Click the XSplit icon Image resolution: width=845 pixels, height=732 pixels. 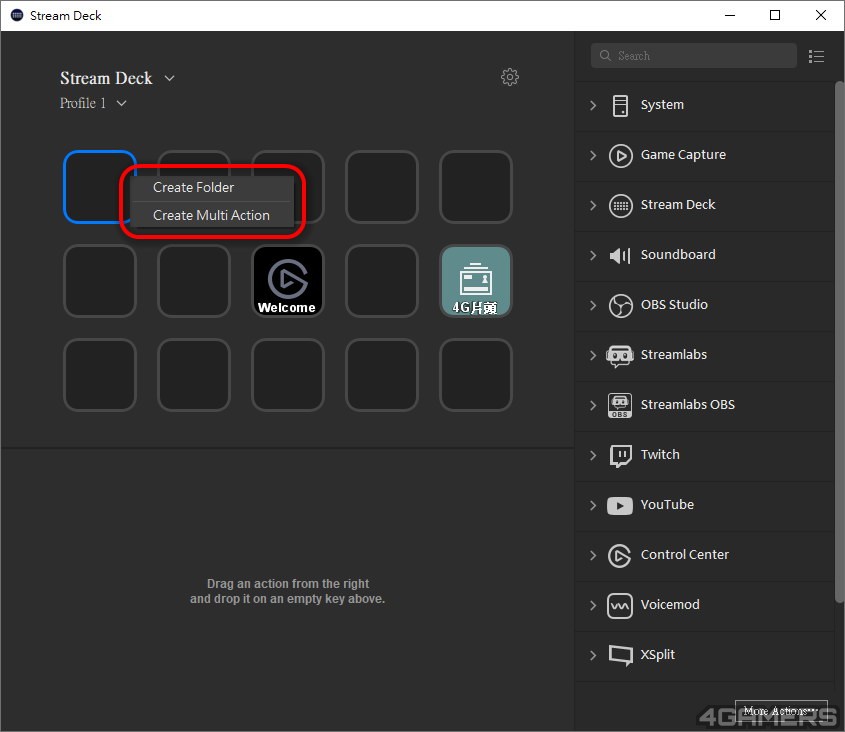click(620, 655)
